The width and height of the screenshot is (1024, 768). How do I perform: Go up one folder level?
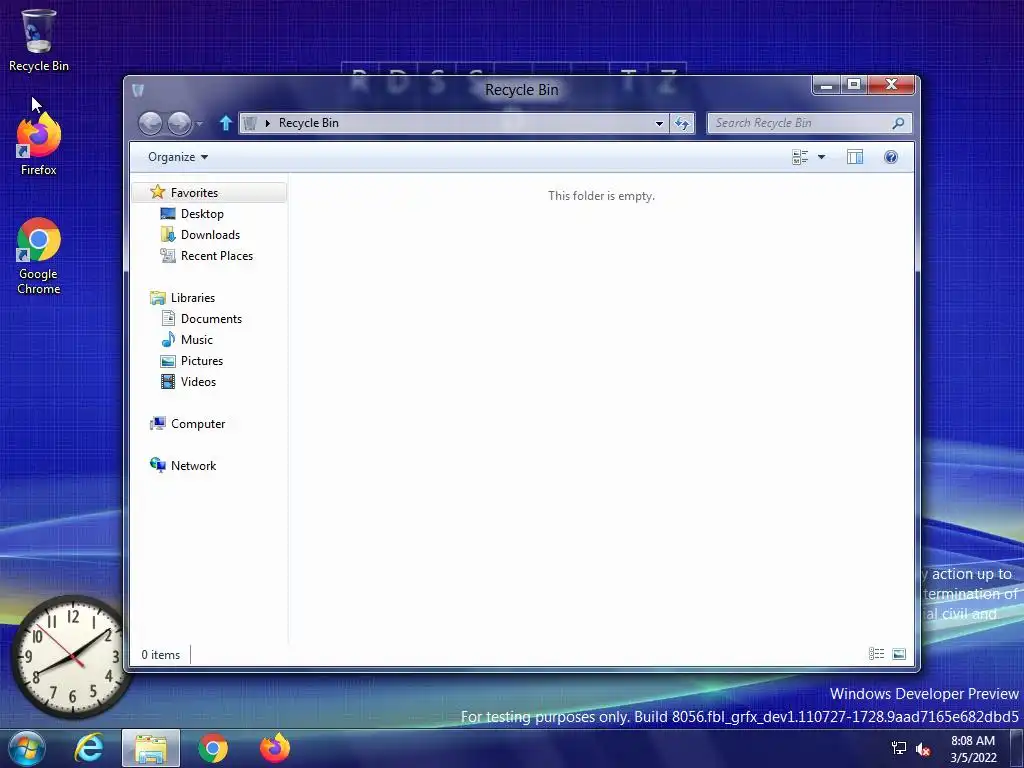pyautogui.click(x=226, y=123)
